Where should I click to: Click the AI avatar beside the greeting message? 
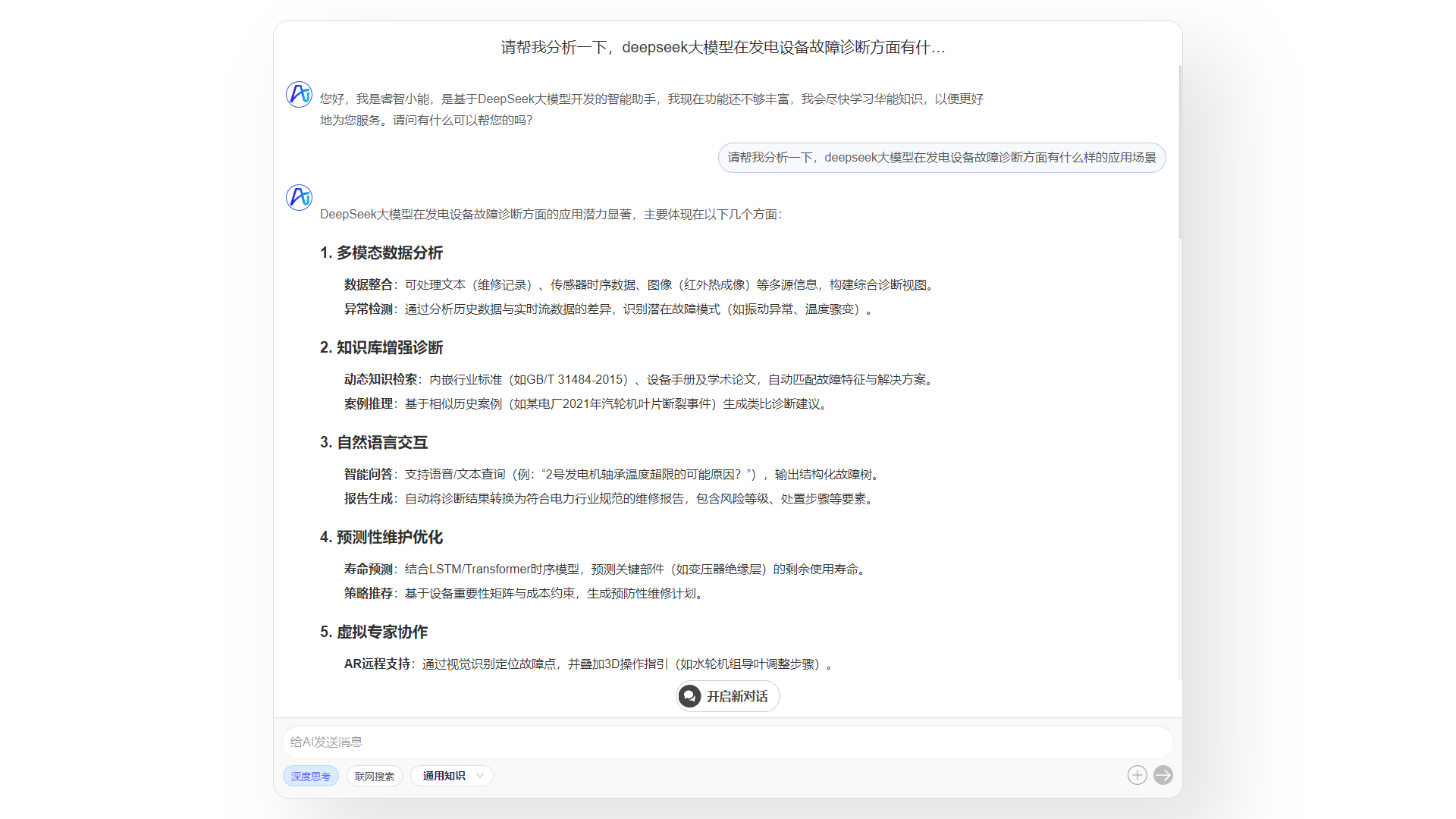click(x=299, y=95)
